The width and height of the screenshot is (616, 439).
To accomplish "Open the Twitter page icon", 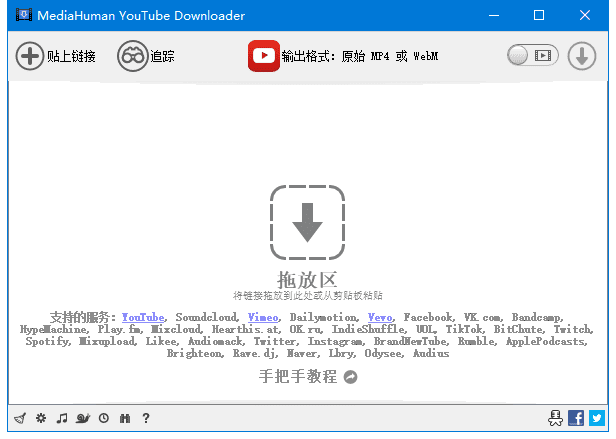I will pyautogui.click(x=597, y=418).
